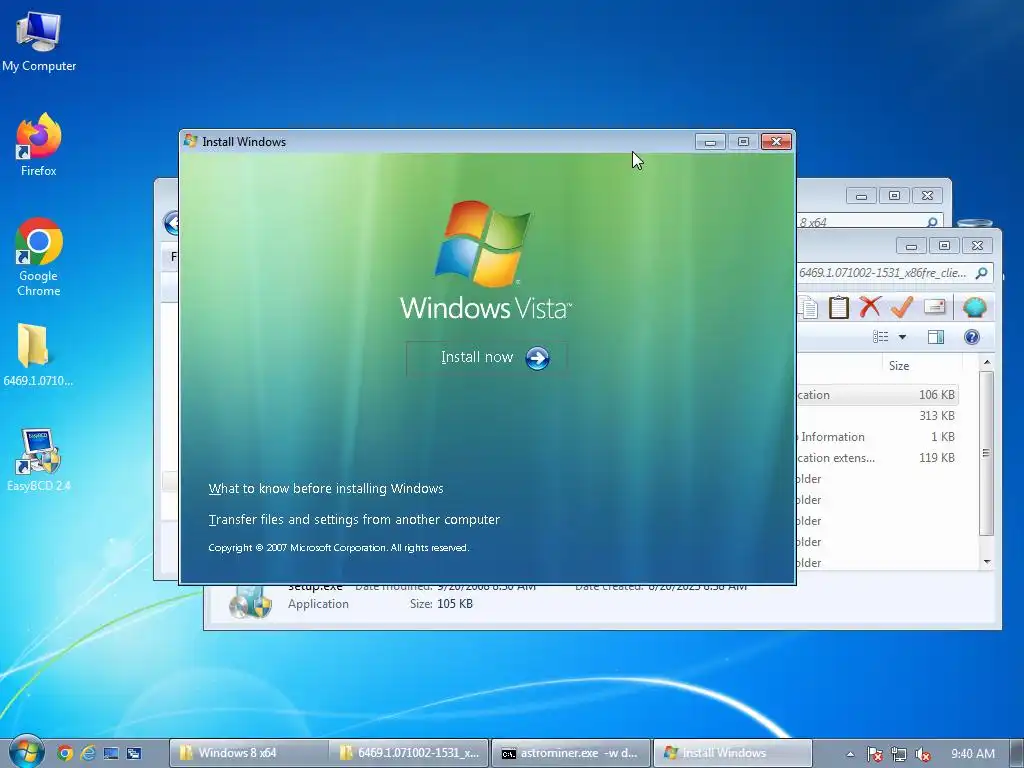Open What to know before installing Windows
Image resolution: width=1024 pixels, height=768 pixels.
click(x=326, y=488)
